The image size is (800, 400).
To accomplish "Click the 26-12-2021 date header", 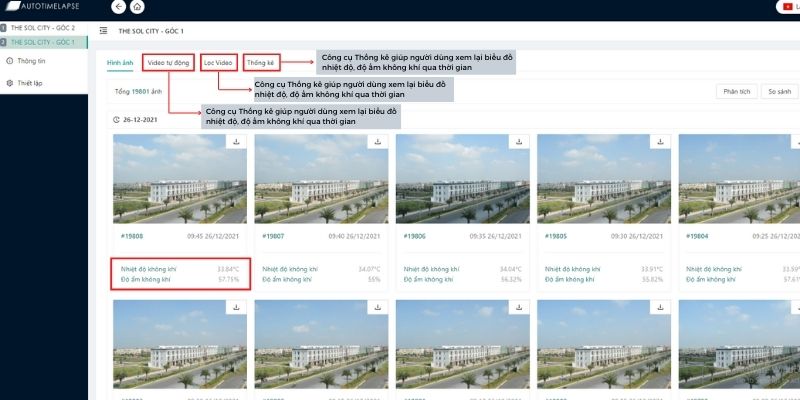I will pos(140,119).
